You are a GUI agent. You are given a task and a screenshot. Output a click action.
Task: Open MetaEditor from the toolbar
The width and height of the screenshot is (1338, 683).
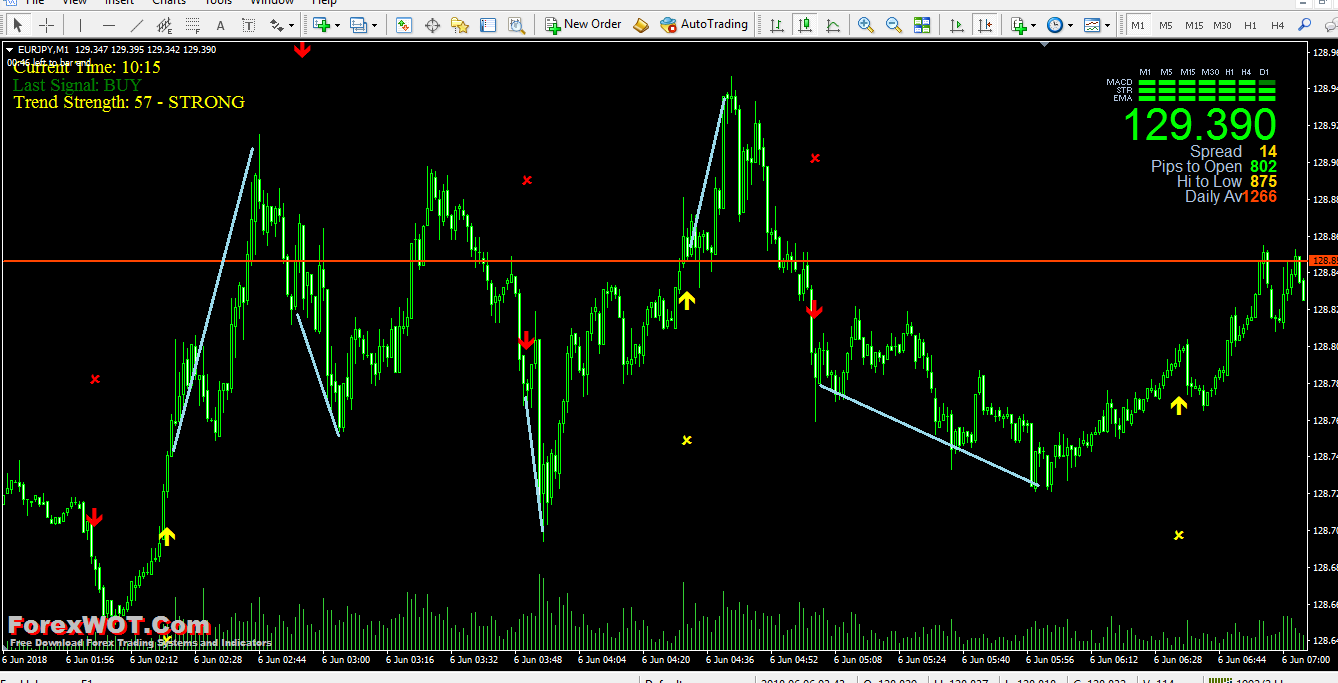[641, 24]
